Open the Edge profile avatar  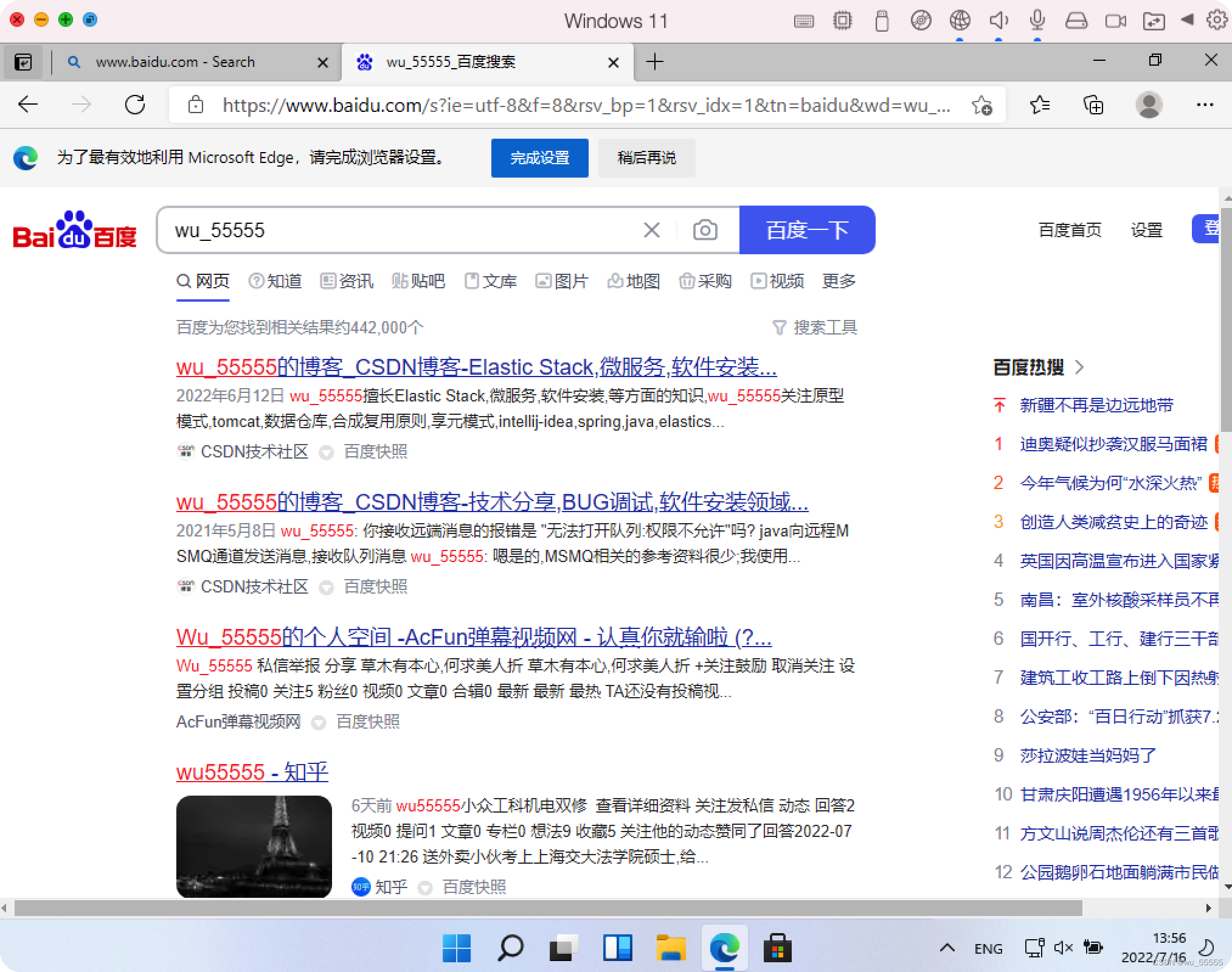point(1149,105)
